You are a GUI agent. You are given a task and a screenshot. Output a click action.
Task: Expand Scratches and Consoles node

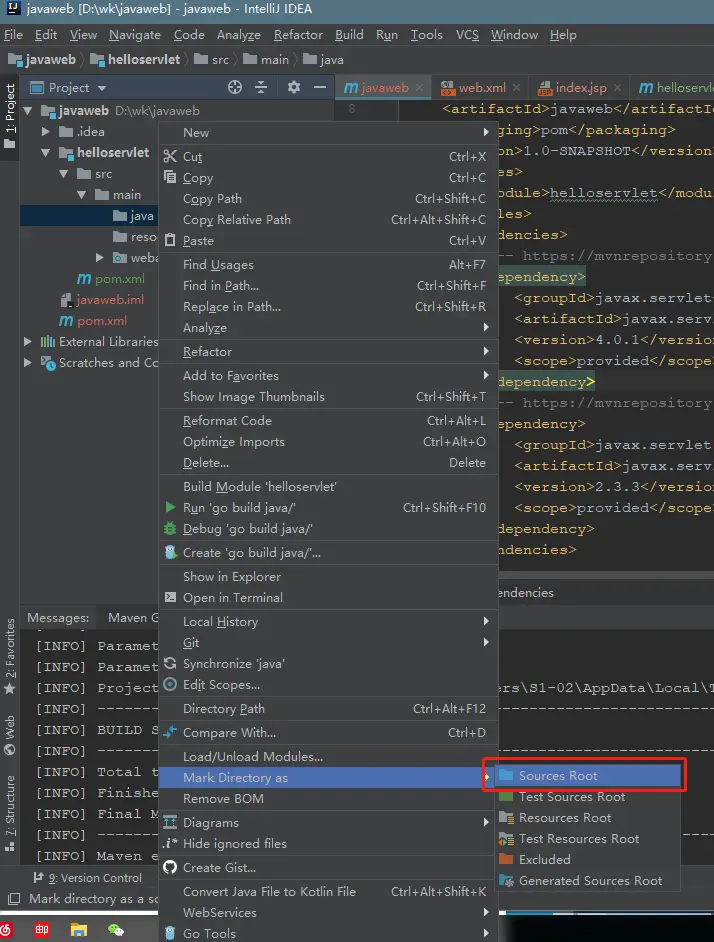28,362
